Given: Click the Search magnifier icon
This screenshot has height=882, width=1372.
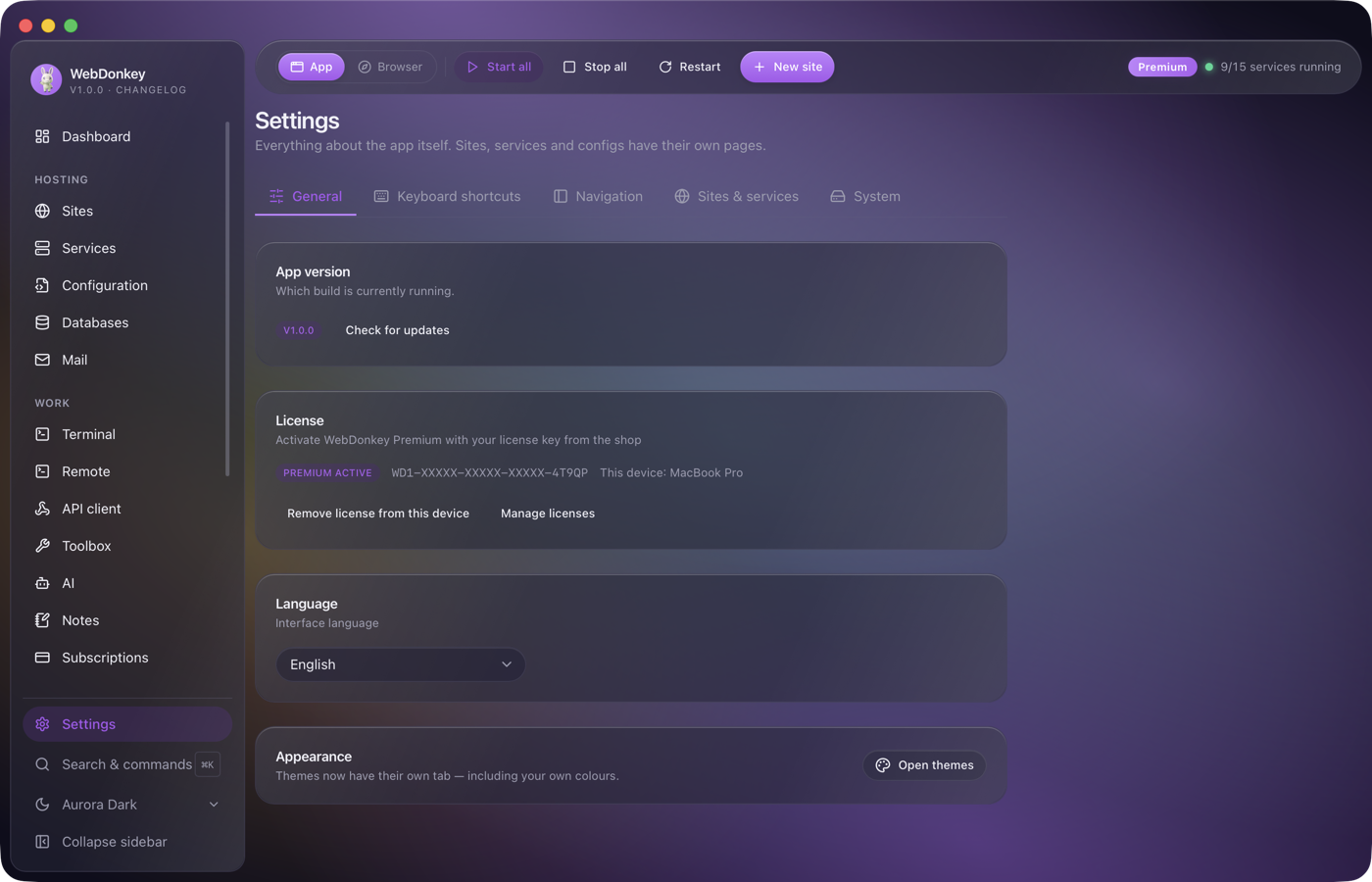Looking at the screenshot, I should point(42,764).
